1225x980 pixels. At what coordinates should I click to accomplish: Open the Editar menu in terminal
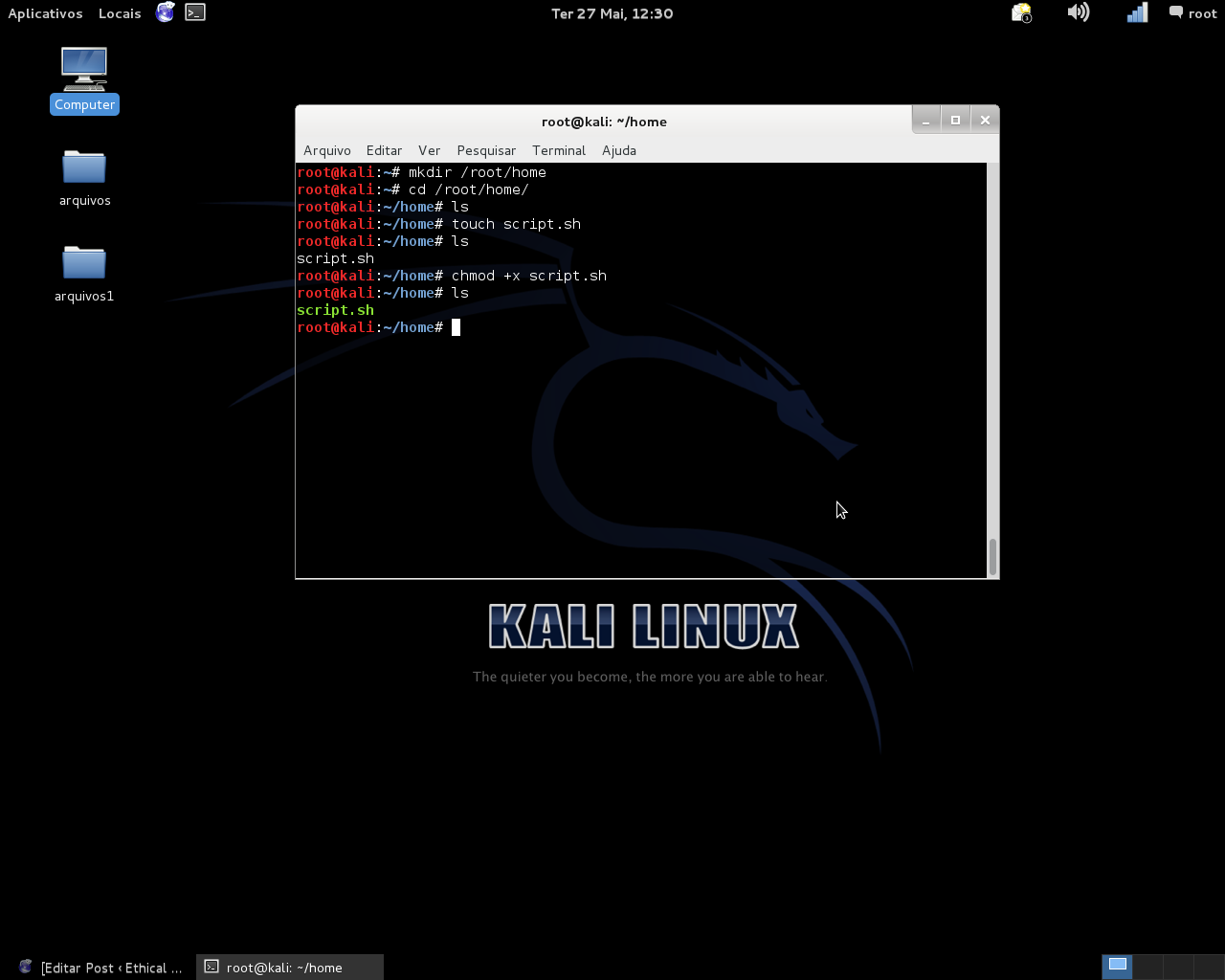tap(384, 150)
